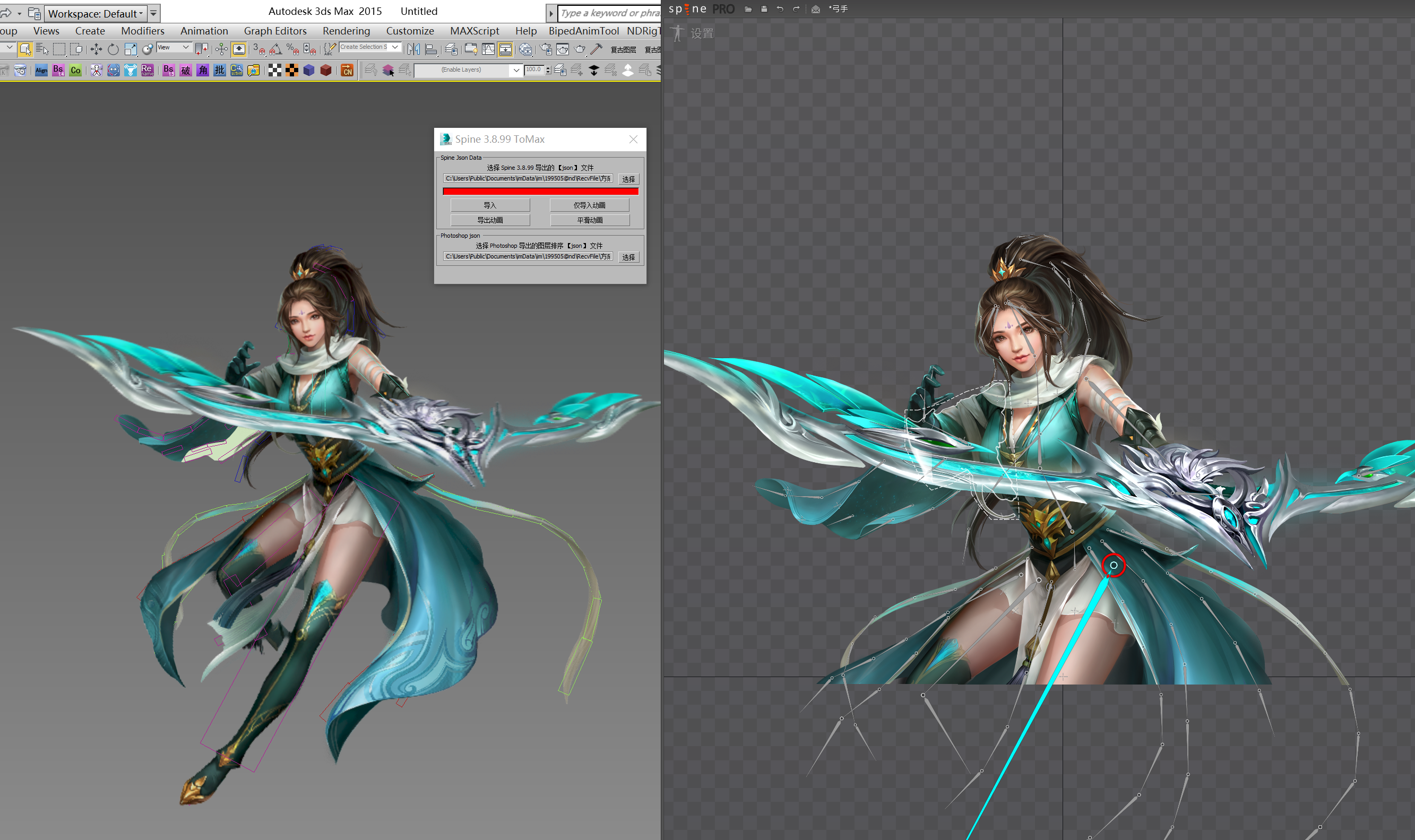Click the 导出动画 button
The image size is (1415, 840).
click(490, 220)
